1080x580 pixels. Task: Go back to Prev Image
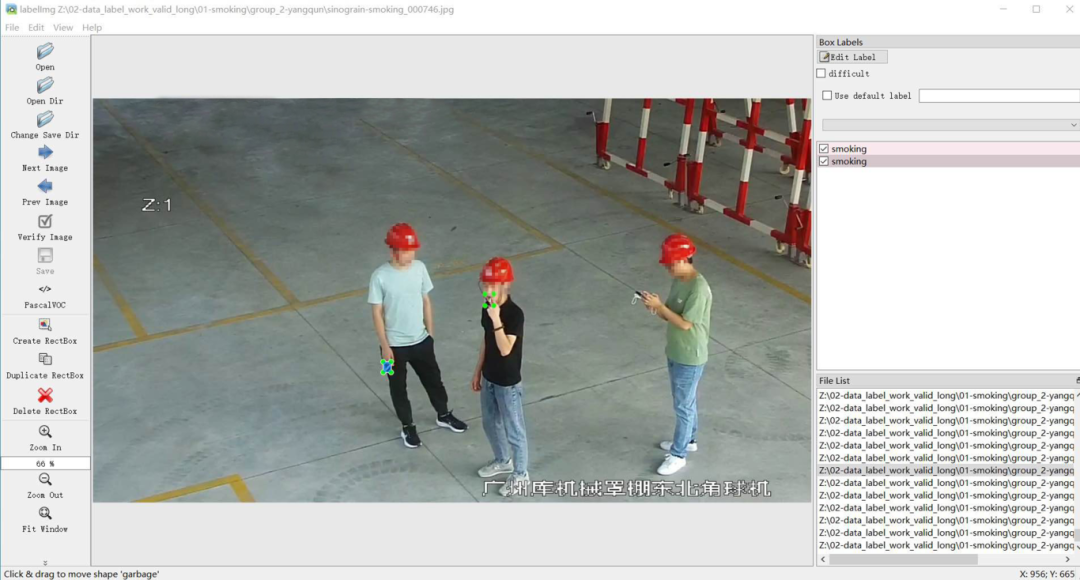pos(45,187)
